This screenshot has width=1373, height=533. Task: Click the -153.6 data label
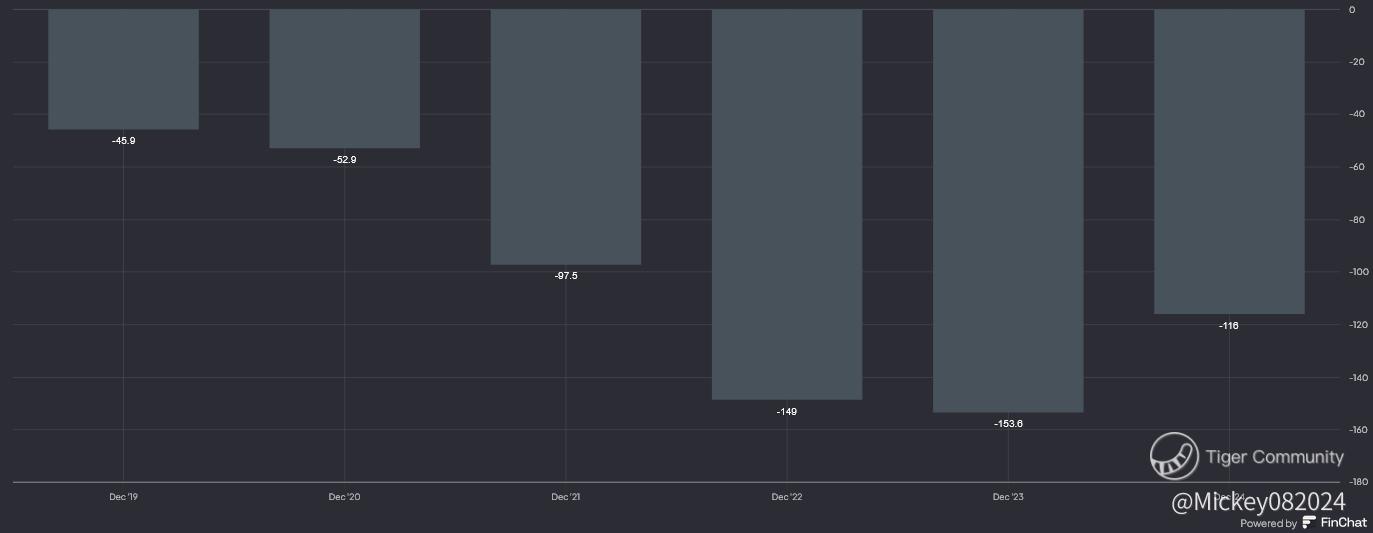pyautogui.click(x=1008, y=424)
